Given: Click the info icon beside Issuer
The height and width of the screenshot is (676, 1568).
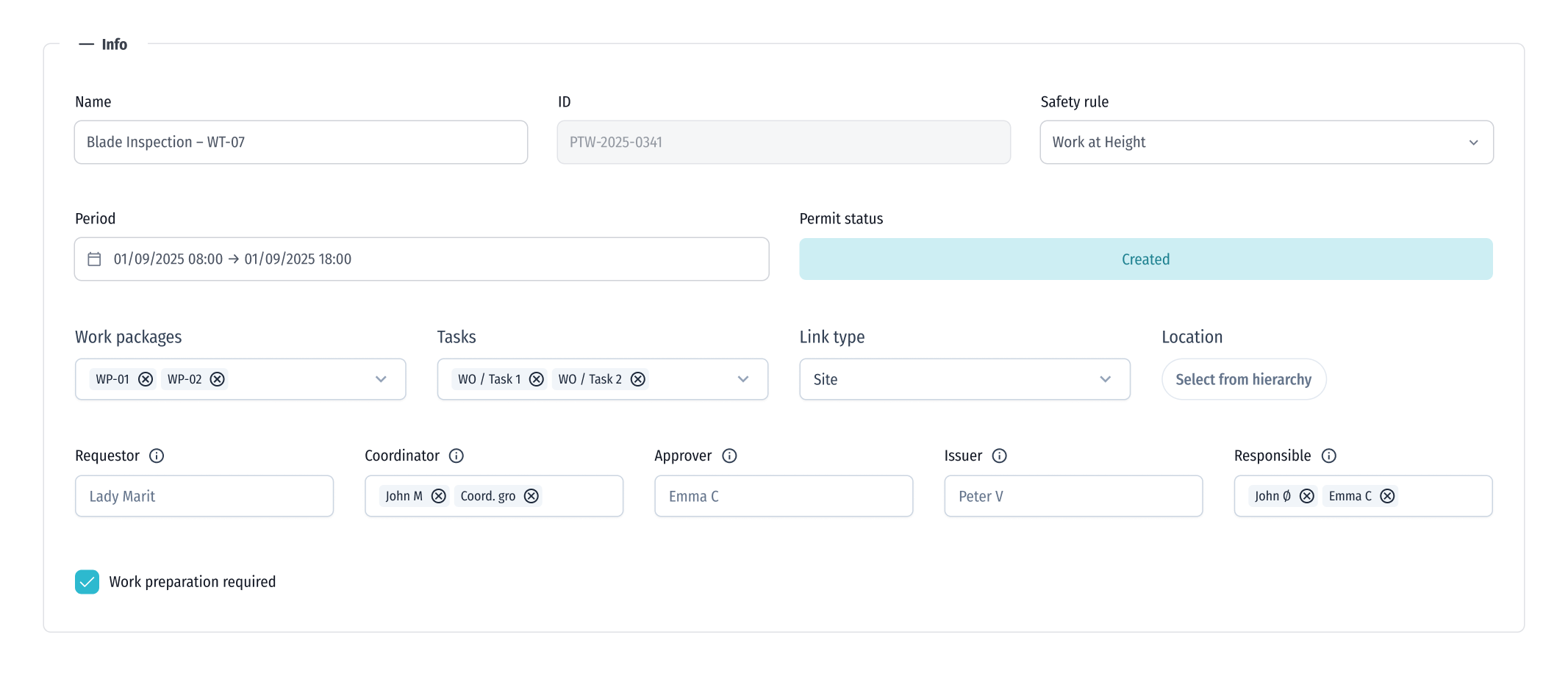Looking at the screenshot, I should 999,456.
